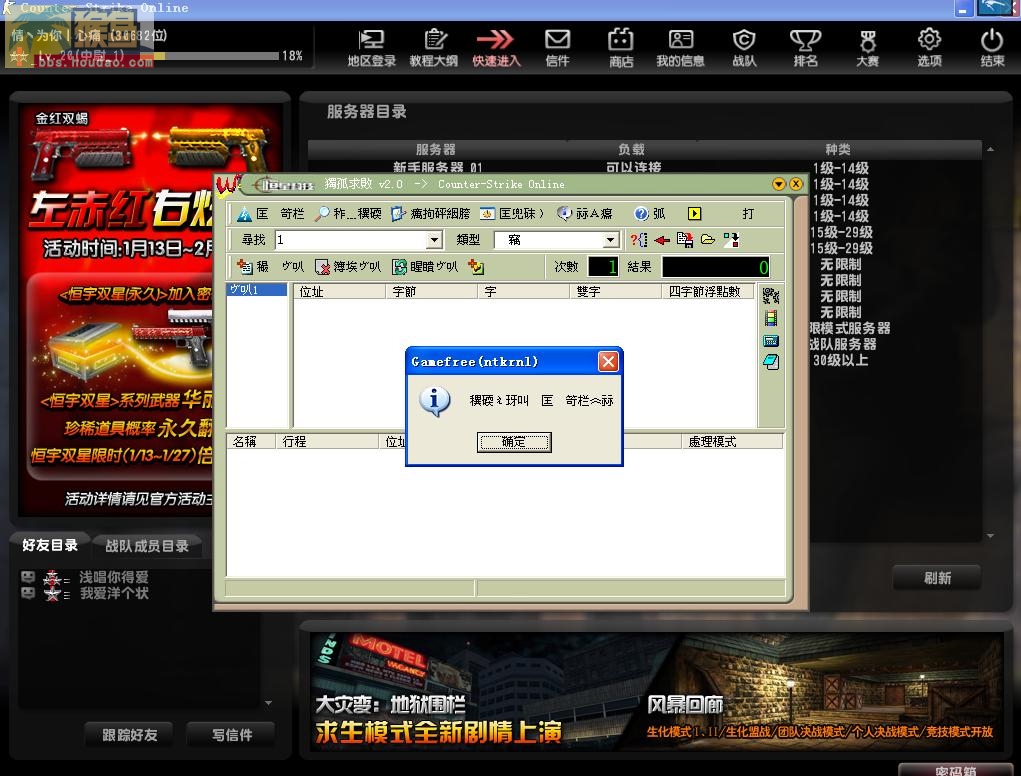
Task: Click the 服务器 server list column header
Action: [x=436, y=150]
